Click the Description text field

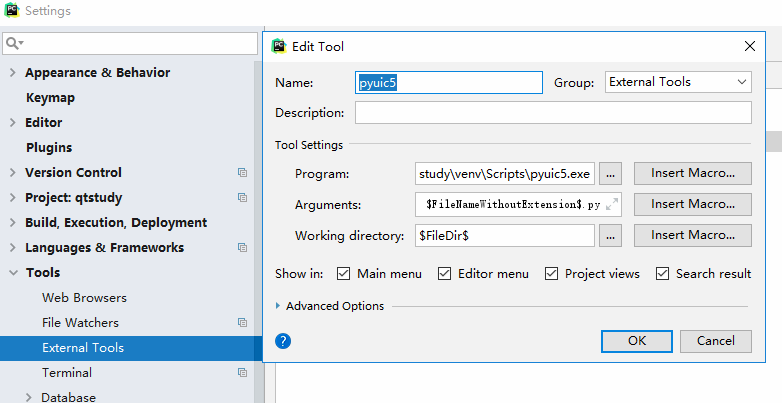pos(552,113)
